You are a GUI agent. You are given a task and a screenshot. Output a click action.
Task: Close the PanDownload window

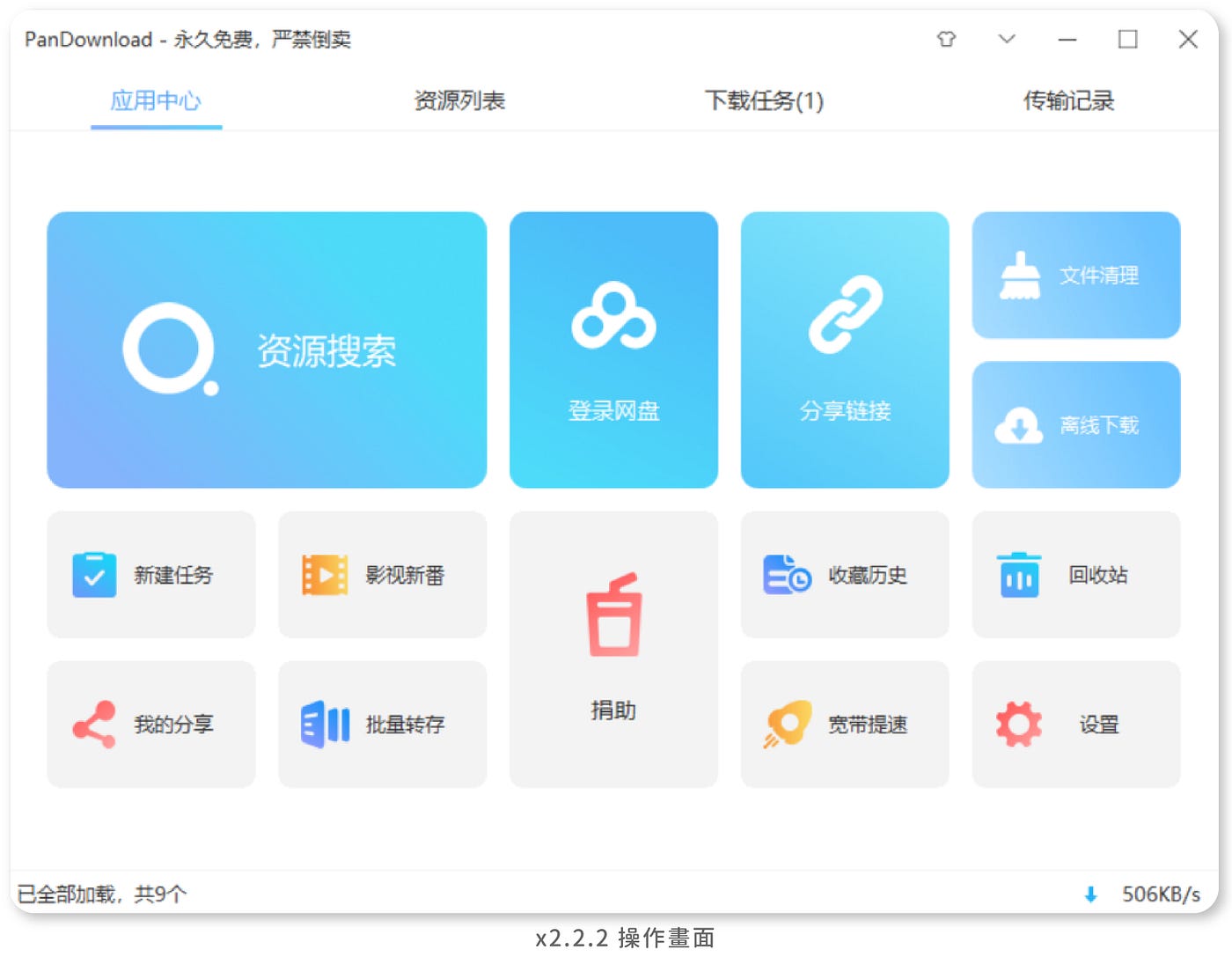pos(1188,39)
